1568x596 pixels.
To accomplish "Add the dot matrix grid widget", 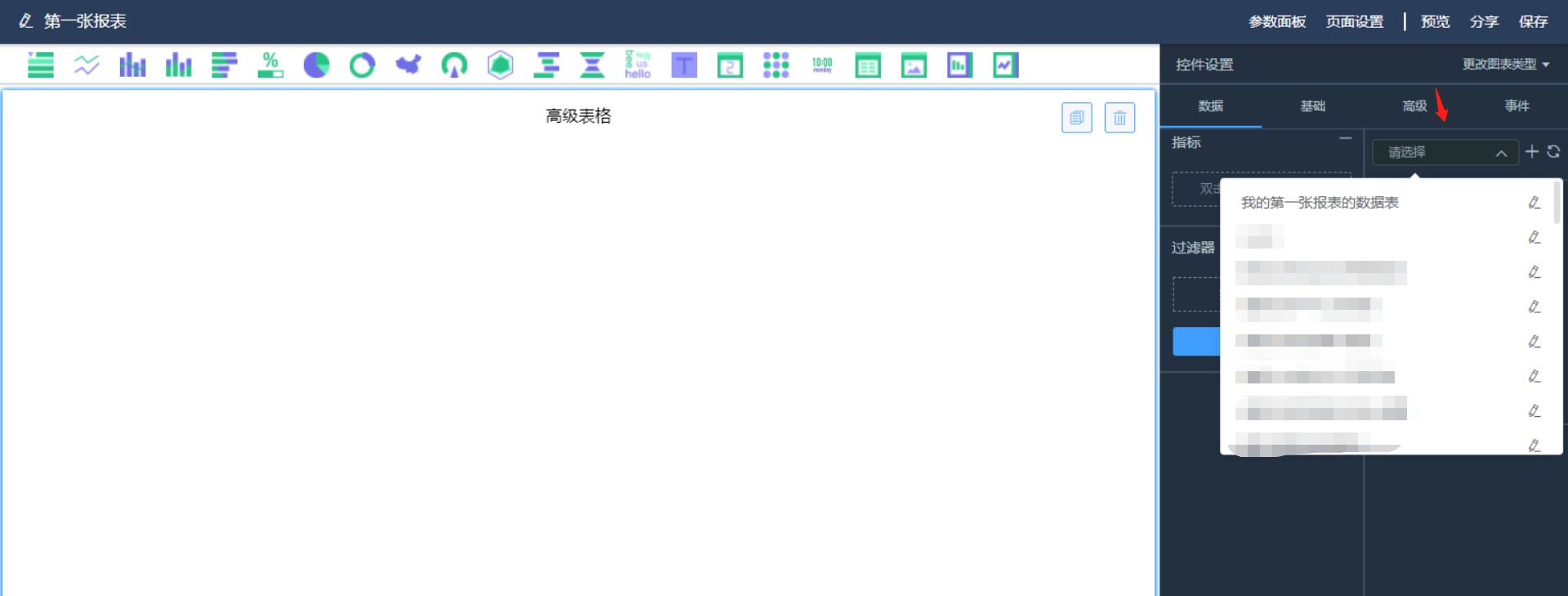I will (776, 65).
